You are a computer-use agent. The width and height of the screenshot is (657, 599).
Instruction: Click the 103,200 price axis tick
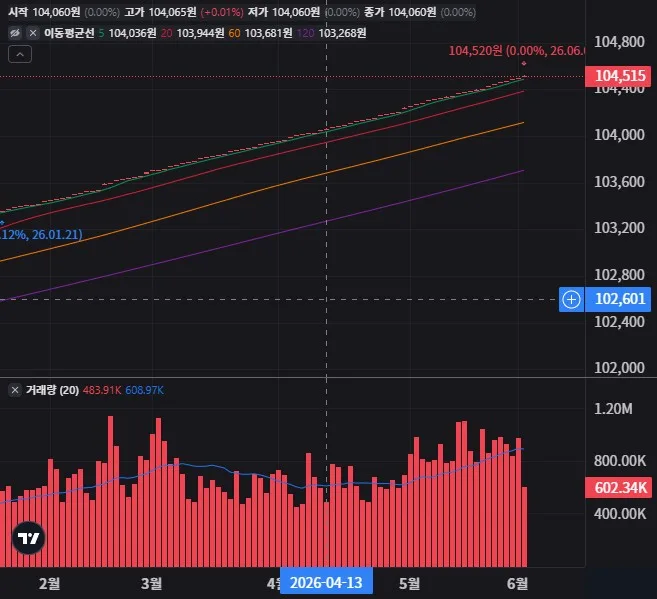[x=619, y=227]
